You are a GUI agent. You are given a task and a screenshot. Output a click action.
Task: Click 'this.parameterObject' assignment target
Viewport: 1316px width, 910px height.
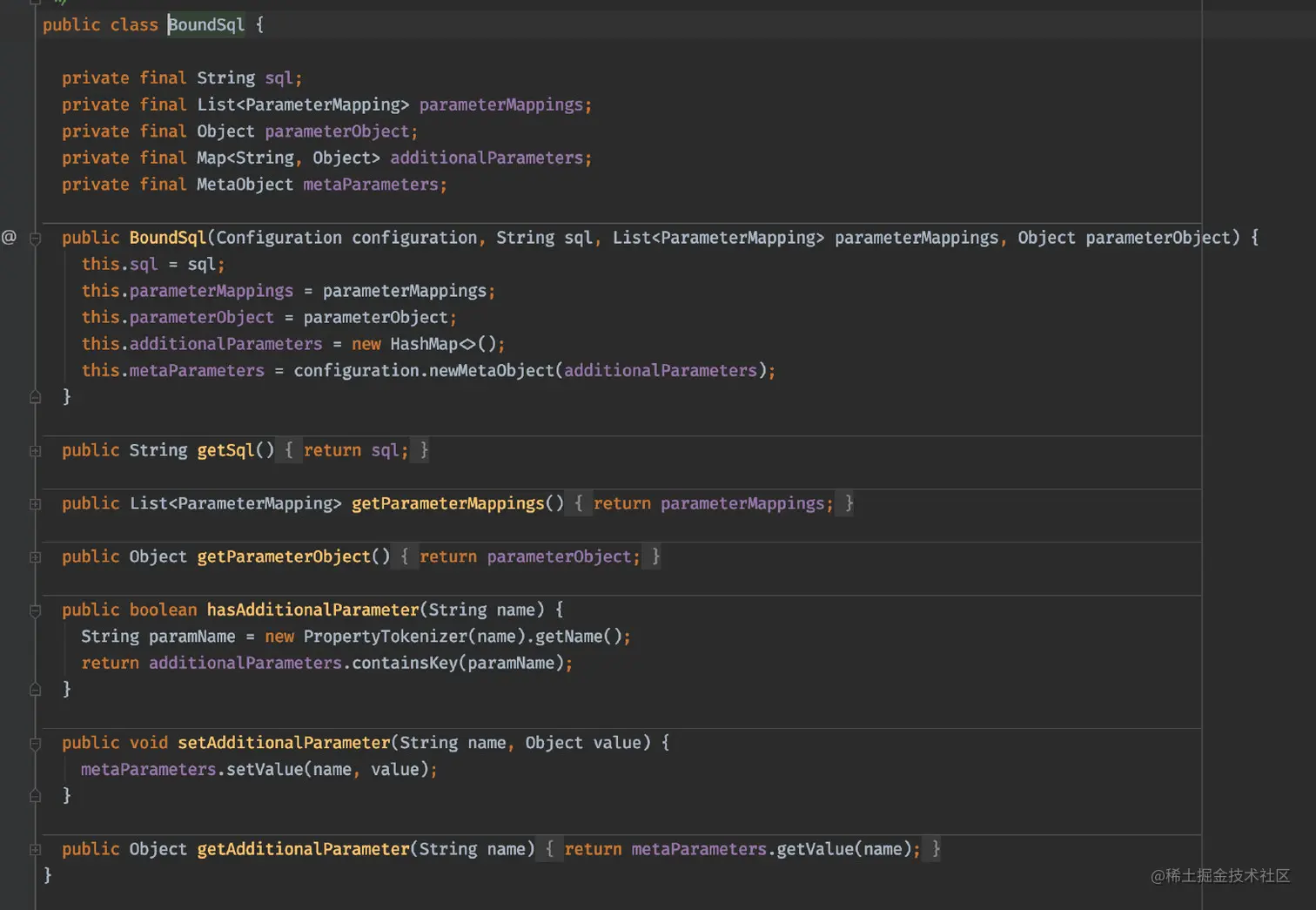178,317
